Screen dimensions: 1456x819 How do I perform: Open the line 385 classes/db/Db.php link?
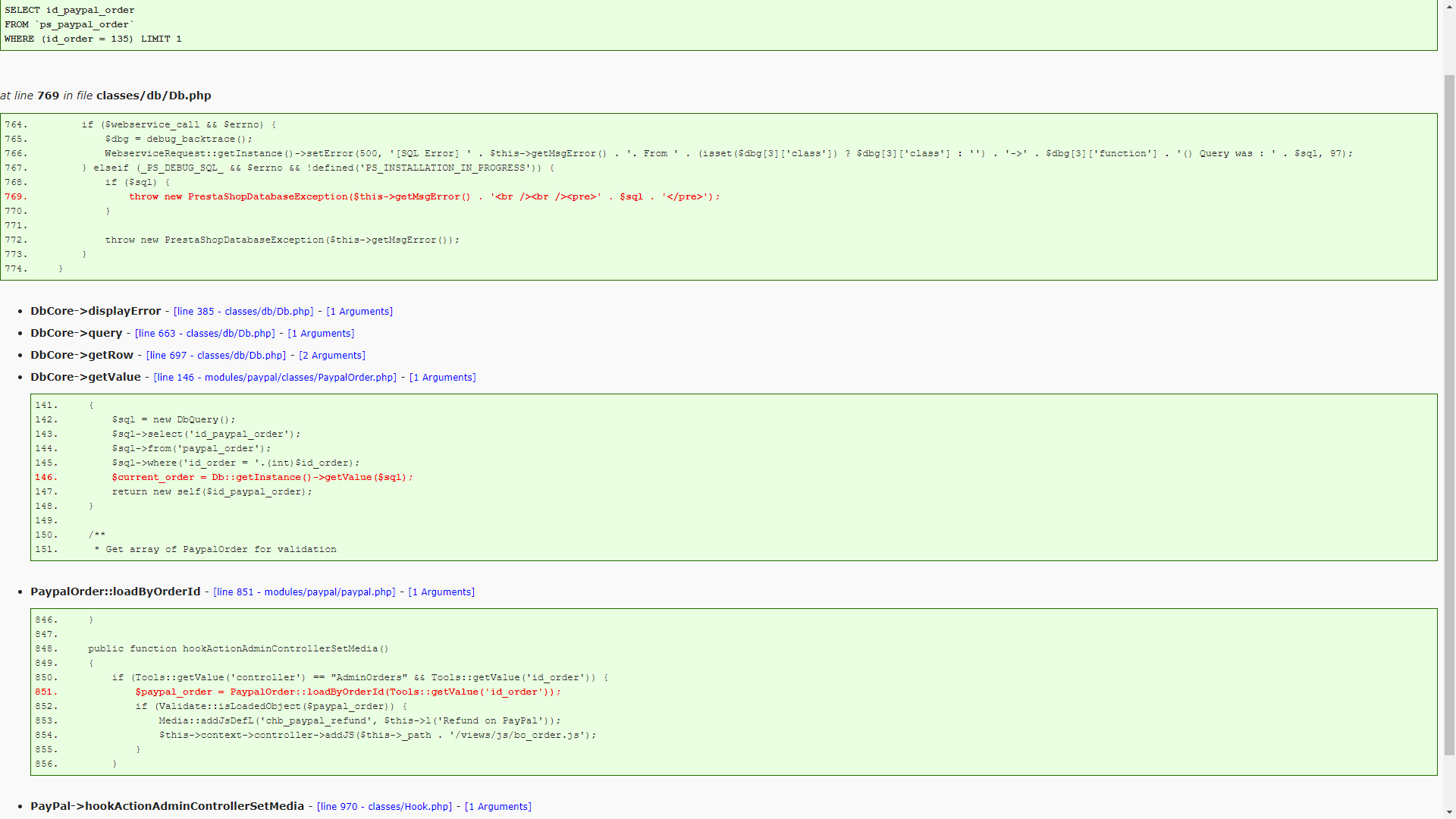click(x=243, y=312)
